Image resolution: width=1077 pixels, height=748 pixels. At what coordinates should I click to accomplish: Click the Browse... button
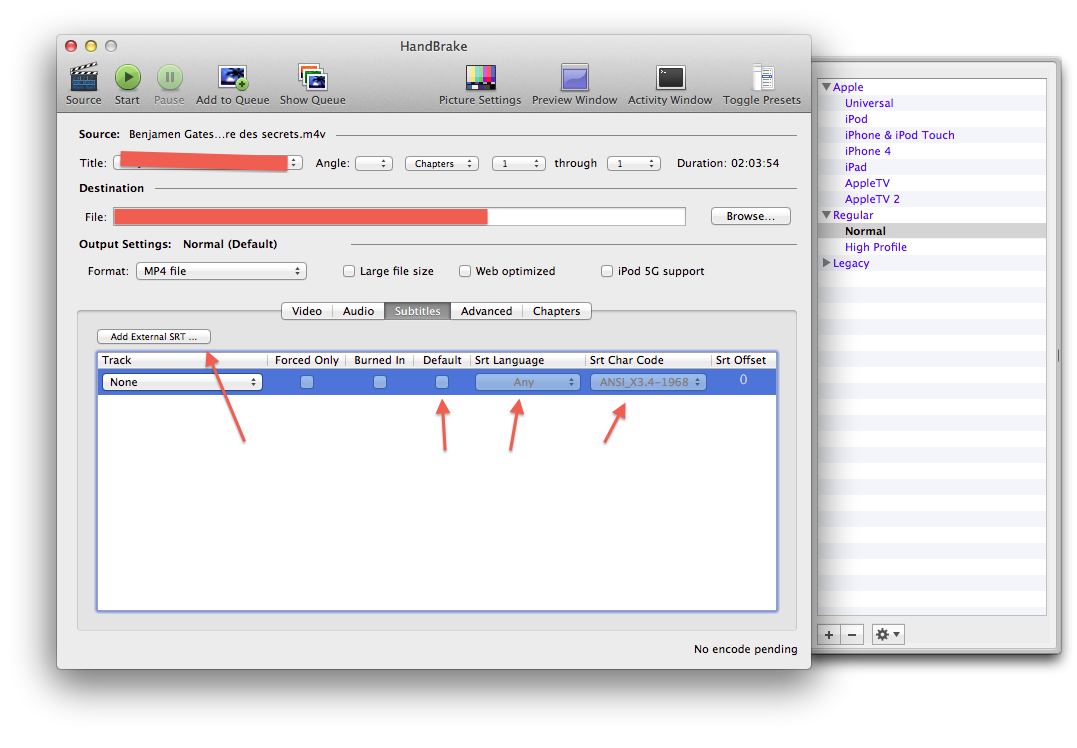pyautogui.click(x=751, y=216)
